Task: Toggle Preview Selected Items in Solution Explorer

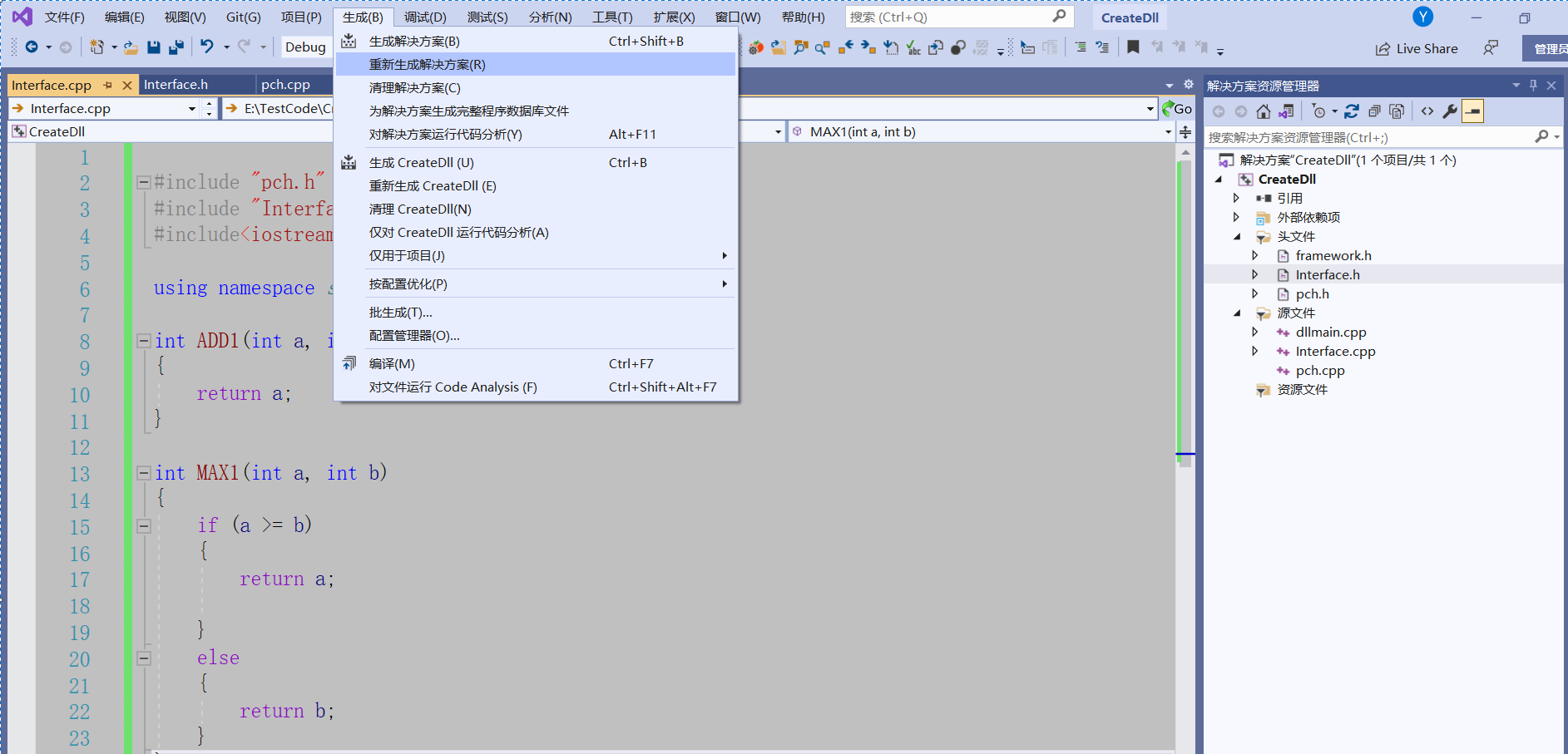Action: 1473,111
